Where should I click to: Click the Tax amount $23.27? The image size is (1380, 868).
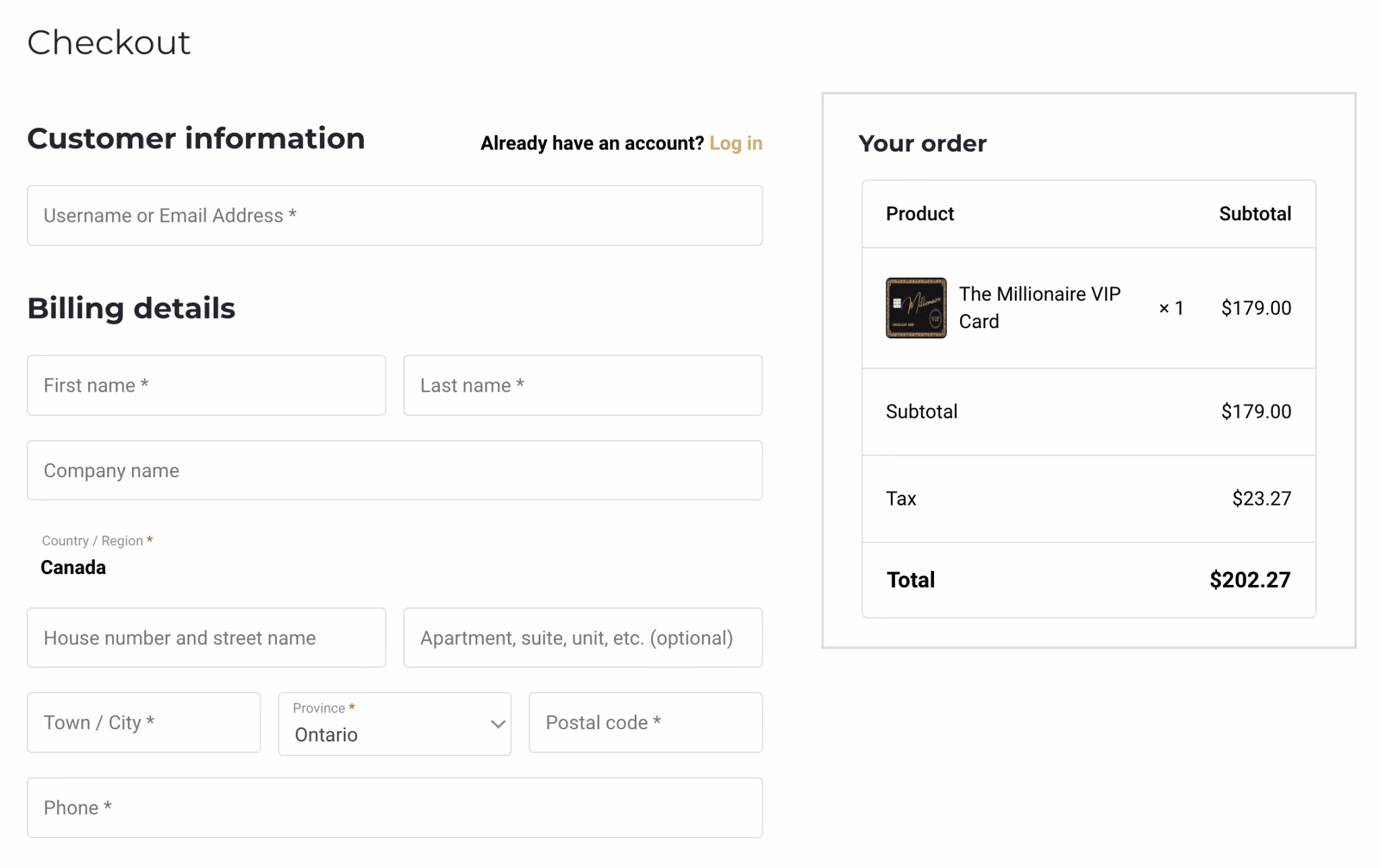(x=1261, y=499)
